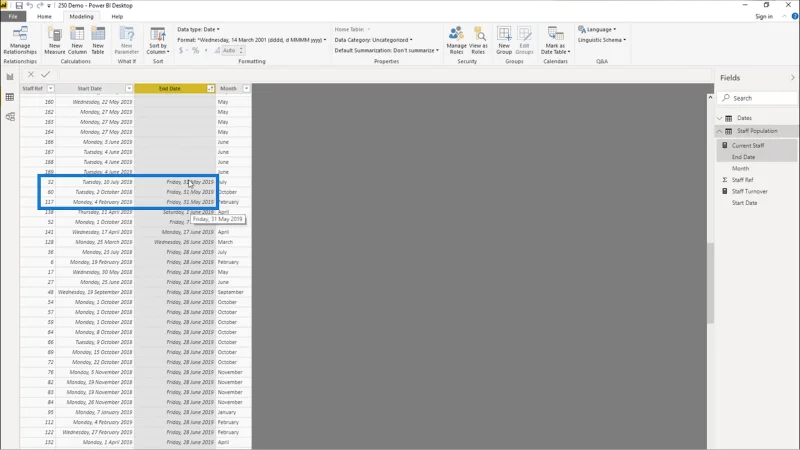Open the End Date column sort arrow

210,88
